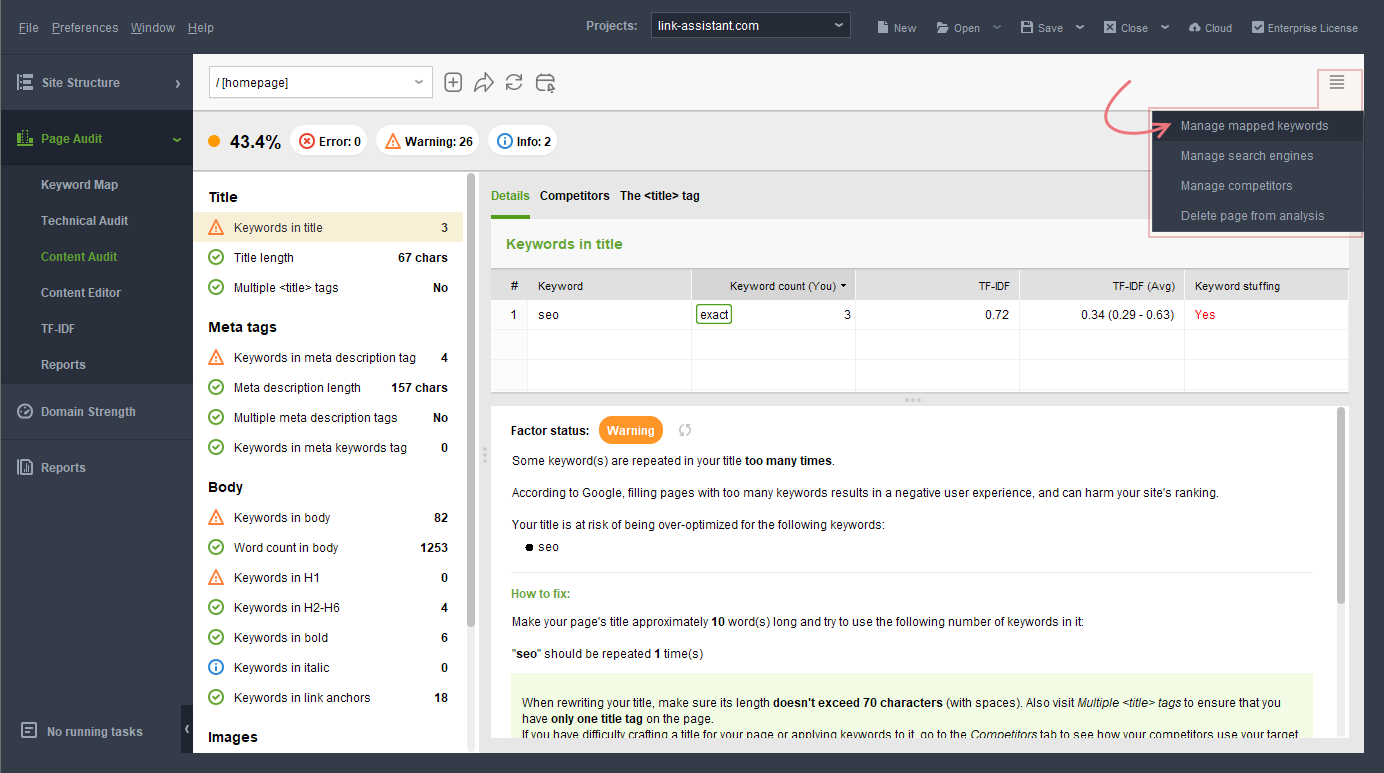Click the Reports icon in main sidebar
The image size is (1384, 773).
[25, 467]
